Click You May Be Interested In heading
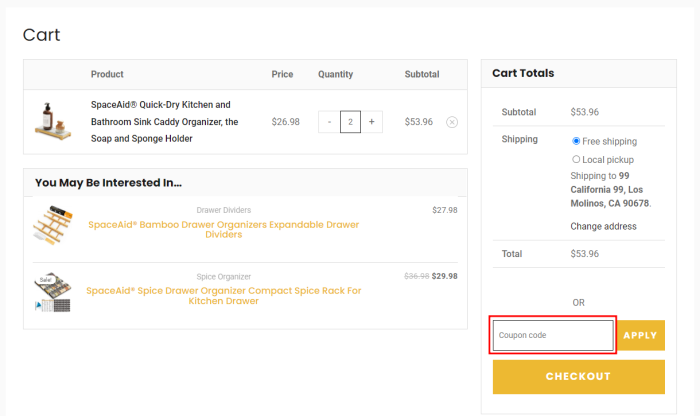The image size is (700, 416). pyautogui.click(x=108, y=183)
